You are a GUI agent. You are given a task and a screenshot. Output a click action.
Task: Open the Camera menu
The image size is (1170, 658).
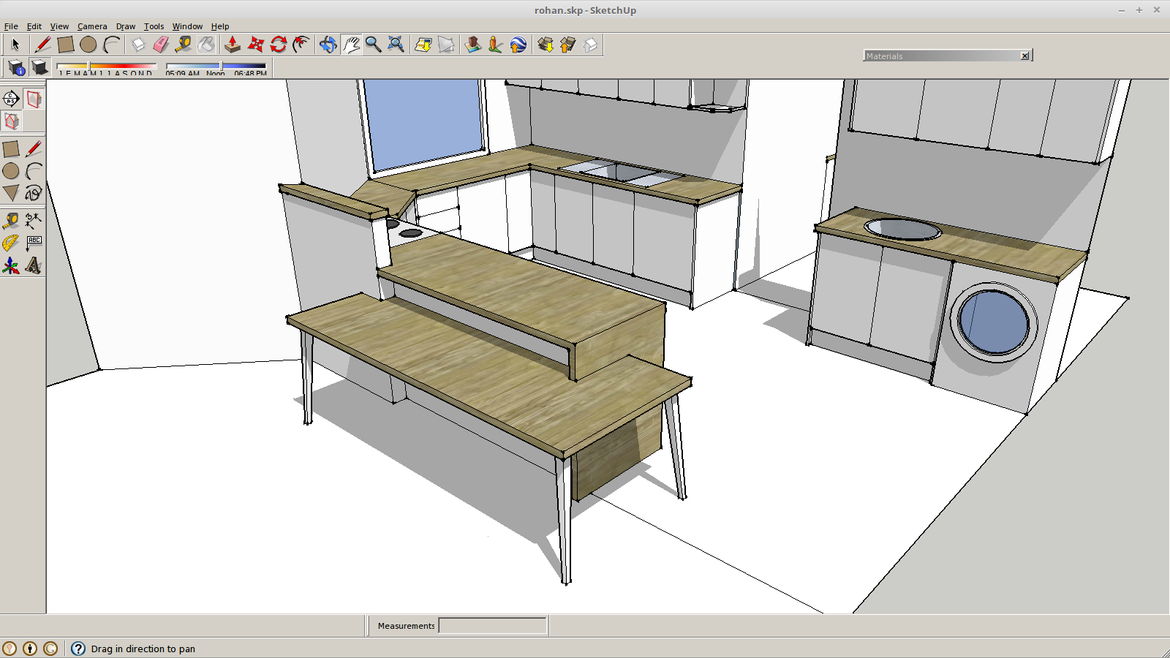click(x=92, y=26)
